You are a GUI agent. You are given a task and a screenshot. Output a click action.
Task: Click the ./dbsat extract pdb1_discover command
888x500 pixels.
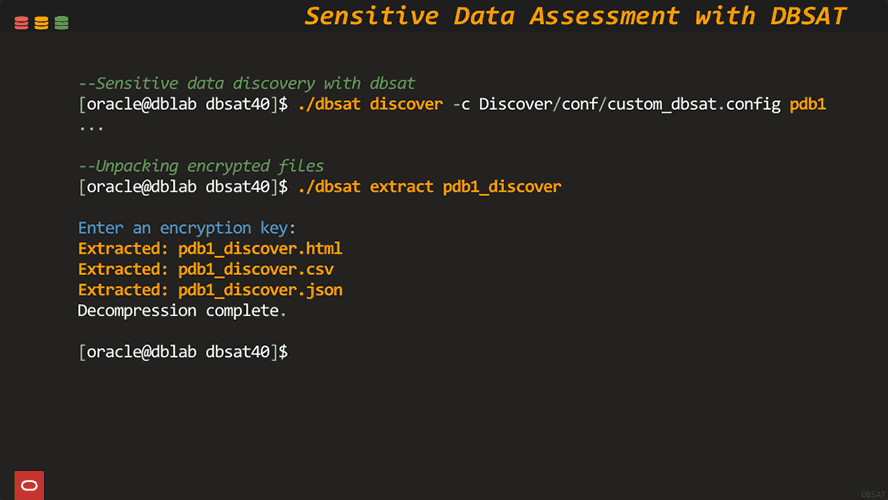coord(429,187)
